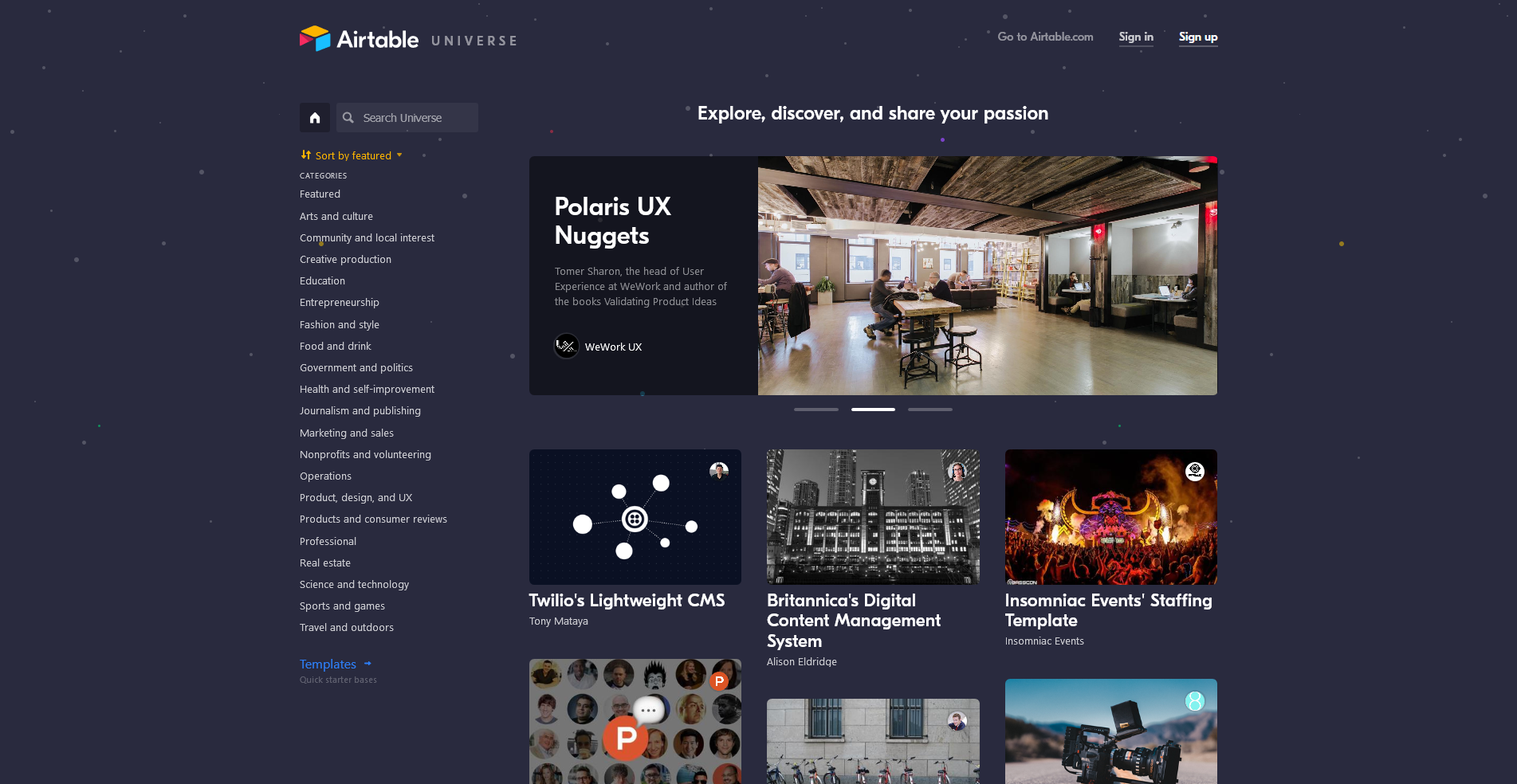Screen dimensions: 1517x784
Task: Click Go to Airtable.com link
Action: pos(1045,37)
